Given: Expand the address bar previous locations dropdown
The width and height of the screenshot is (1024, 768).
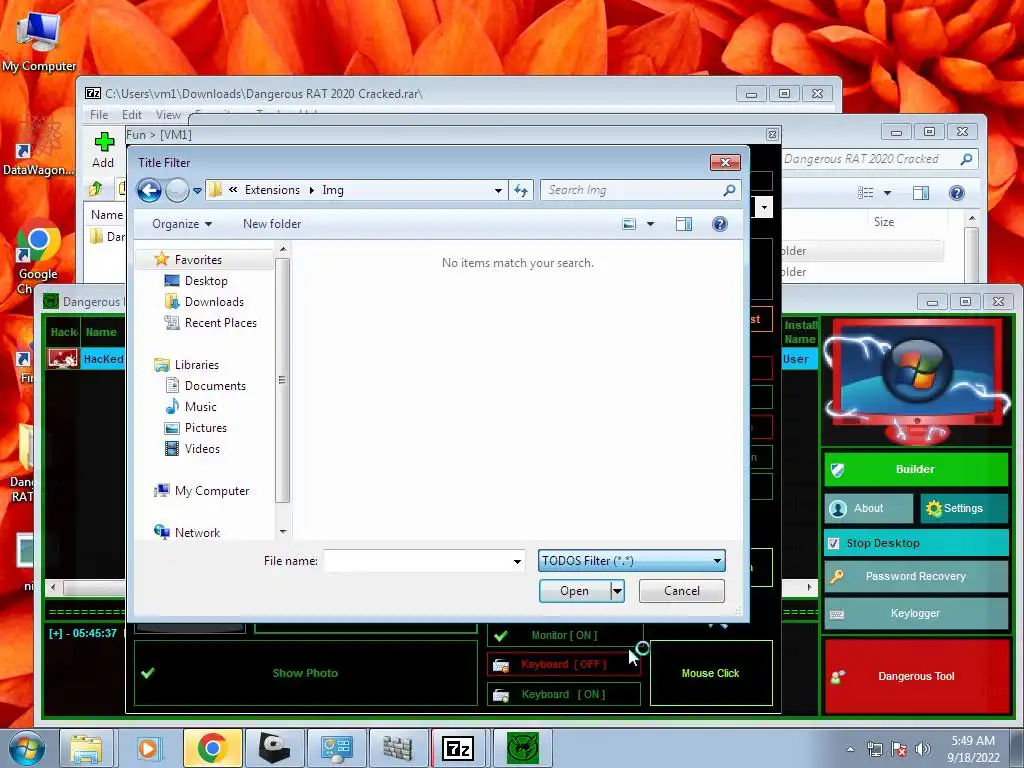Looking at the screenshot, I should pyautogui.click(x=498, y=190).
